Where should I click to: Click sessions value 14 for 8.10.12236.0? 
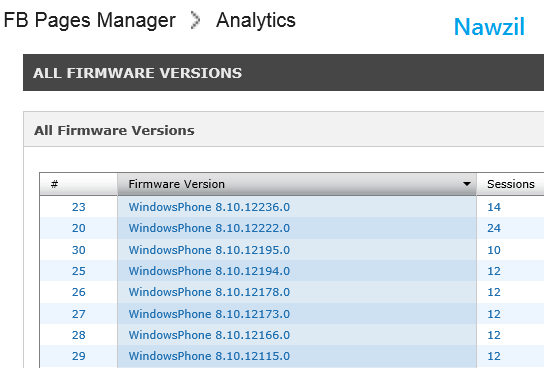pyautogui.click(x=494, y=207)
